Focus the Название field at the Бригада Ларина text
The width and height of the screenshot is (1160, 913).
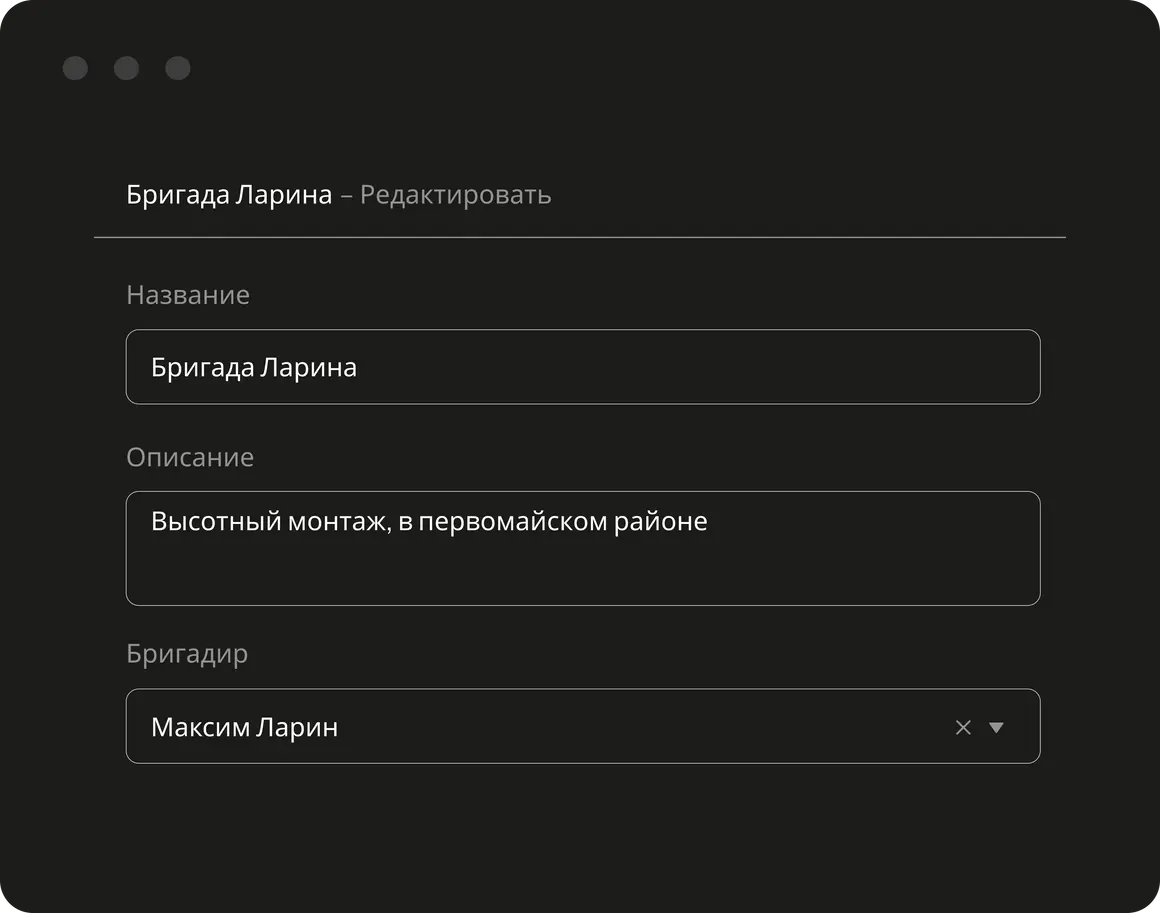[x=254, y=367]
